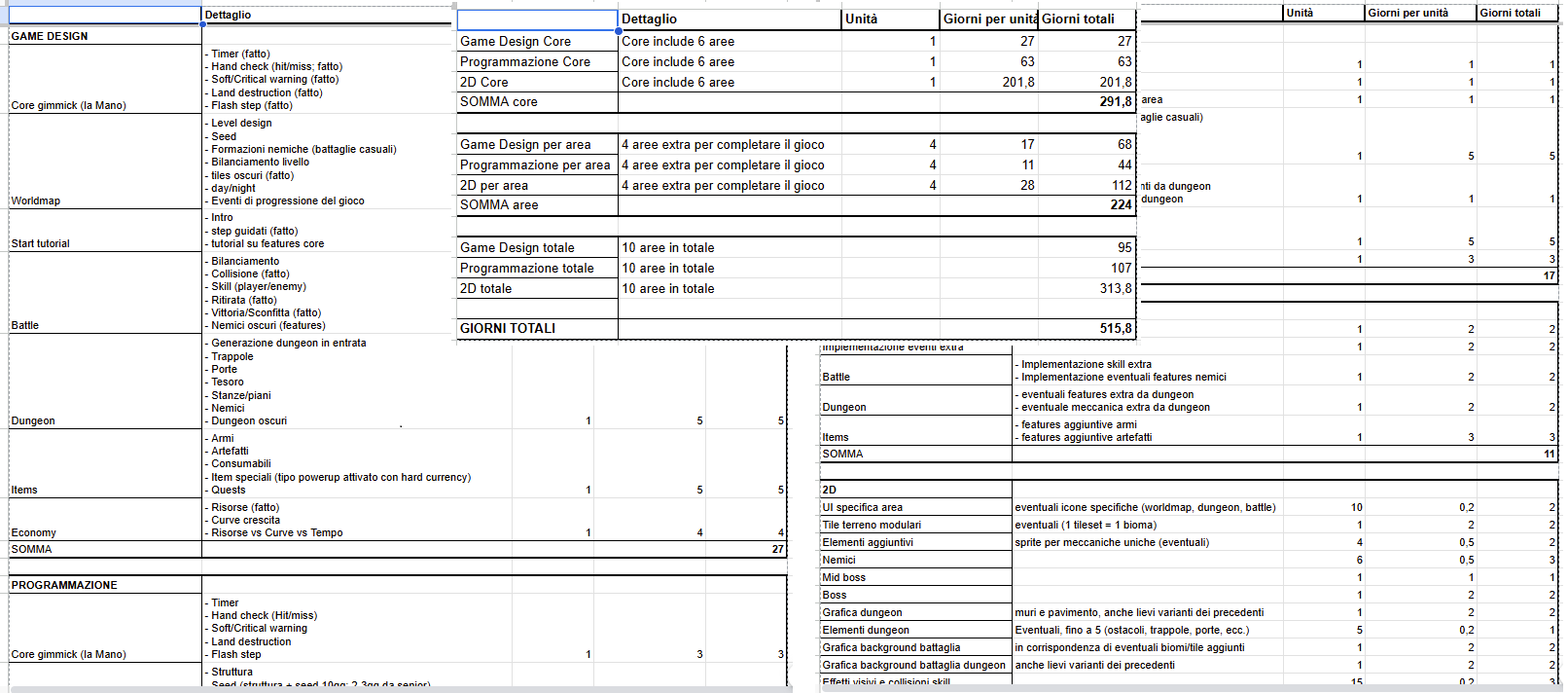This screenshot has height=693, width=1568.
Task: Select the 224 sum cell
Action: (x=1087, y=204)
